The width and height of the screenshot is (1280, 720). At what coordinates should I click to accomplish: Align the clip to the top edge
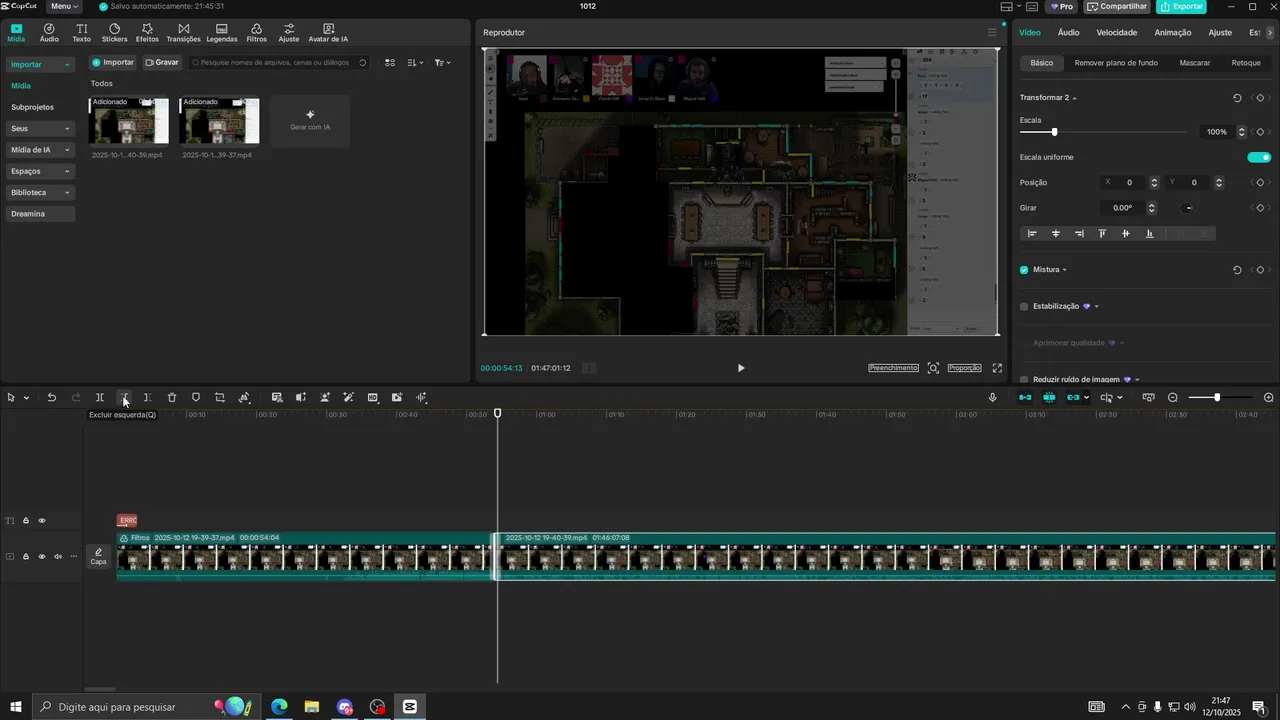(x=1103, y=233)
